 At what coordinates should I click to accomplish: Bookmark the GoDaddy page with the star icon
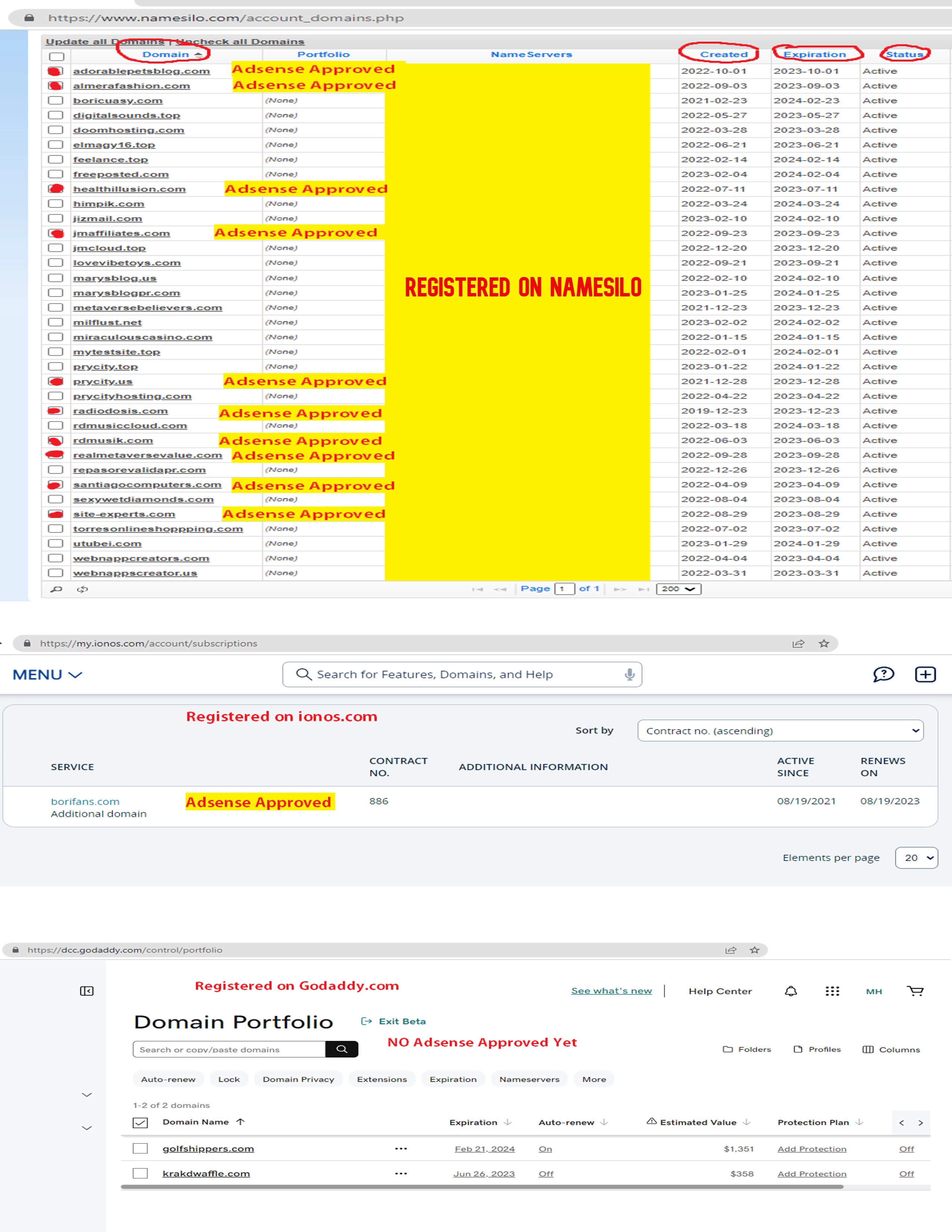click(755, 950)
